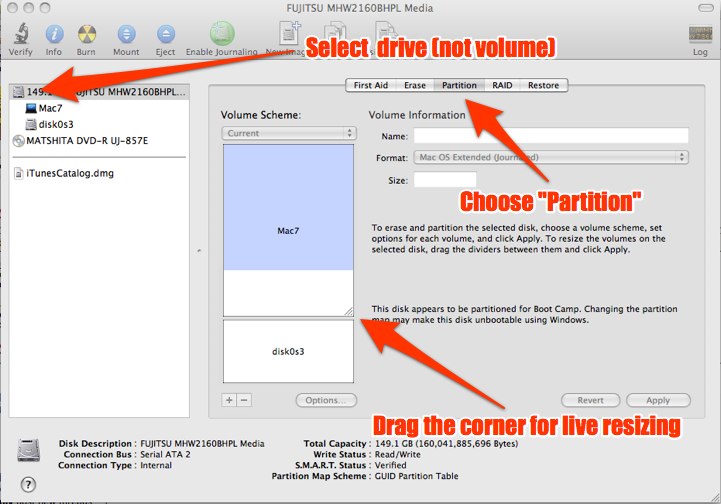This screenshot has width=721, height=504.
Task: Click the S.M.A.R.T. Status Verified value
Action: pyautogui.click(x=391, y=465)
